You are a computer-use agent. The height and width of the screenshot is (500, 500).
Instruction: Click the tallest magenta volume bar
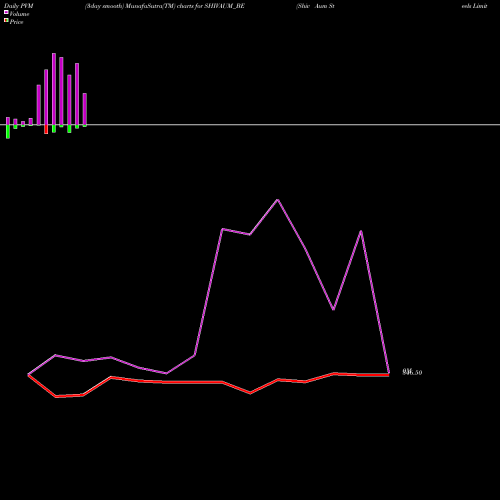coord(54,89)
